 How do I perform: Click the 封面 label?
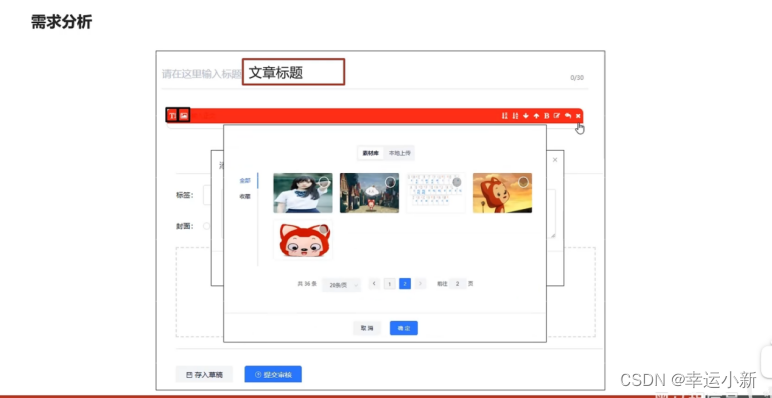tap(185, 226)
